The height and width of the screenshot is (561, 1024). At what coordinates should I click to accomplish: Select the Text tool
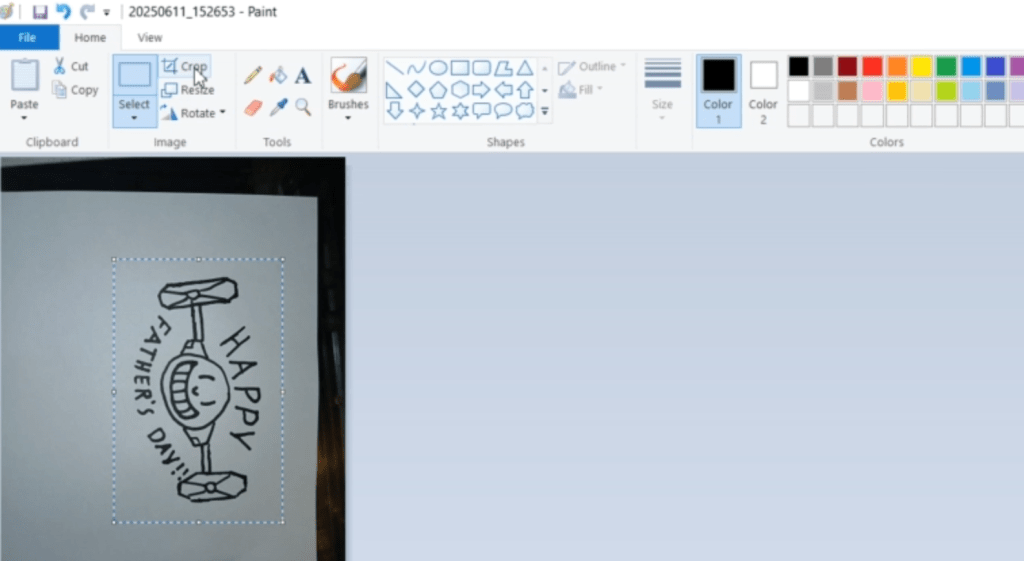[x=302, y=75]
